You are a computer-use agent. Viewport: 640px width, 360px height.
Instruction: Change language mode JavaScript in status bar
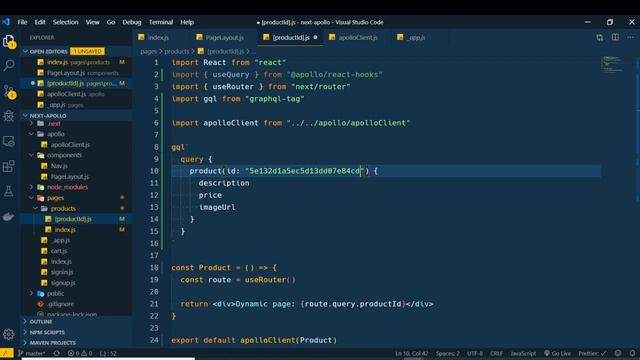(x=523, y=353)
